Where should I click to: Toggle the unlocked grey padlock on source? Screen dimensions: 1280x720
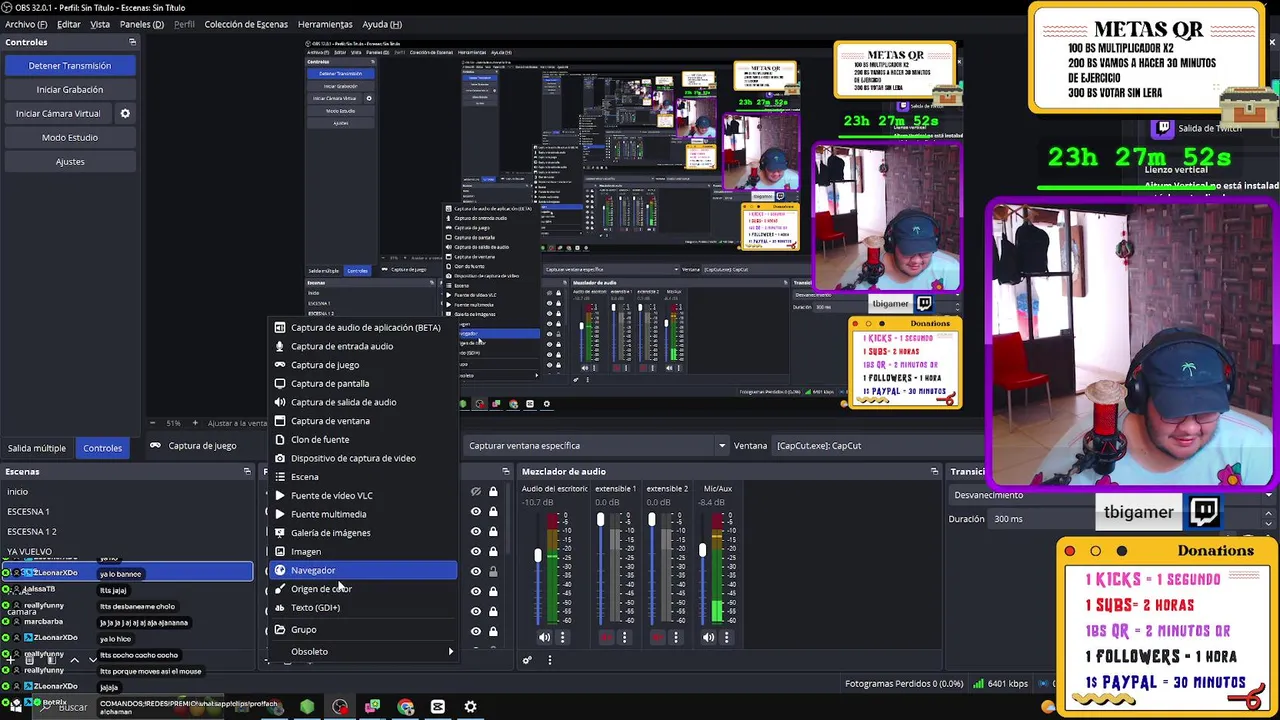coord(493,571)
